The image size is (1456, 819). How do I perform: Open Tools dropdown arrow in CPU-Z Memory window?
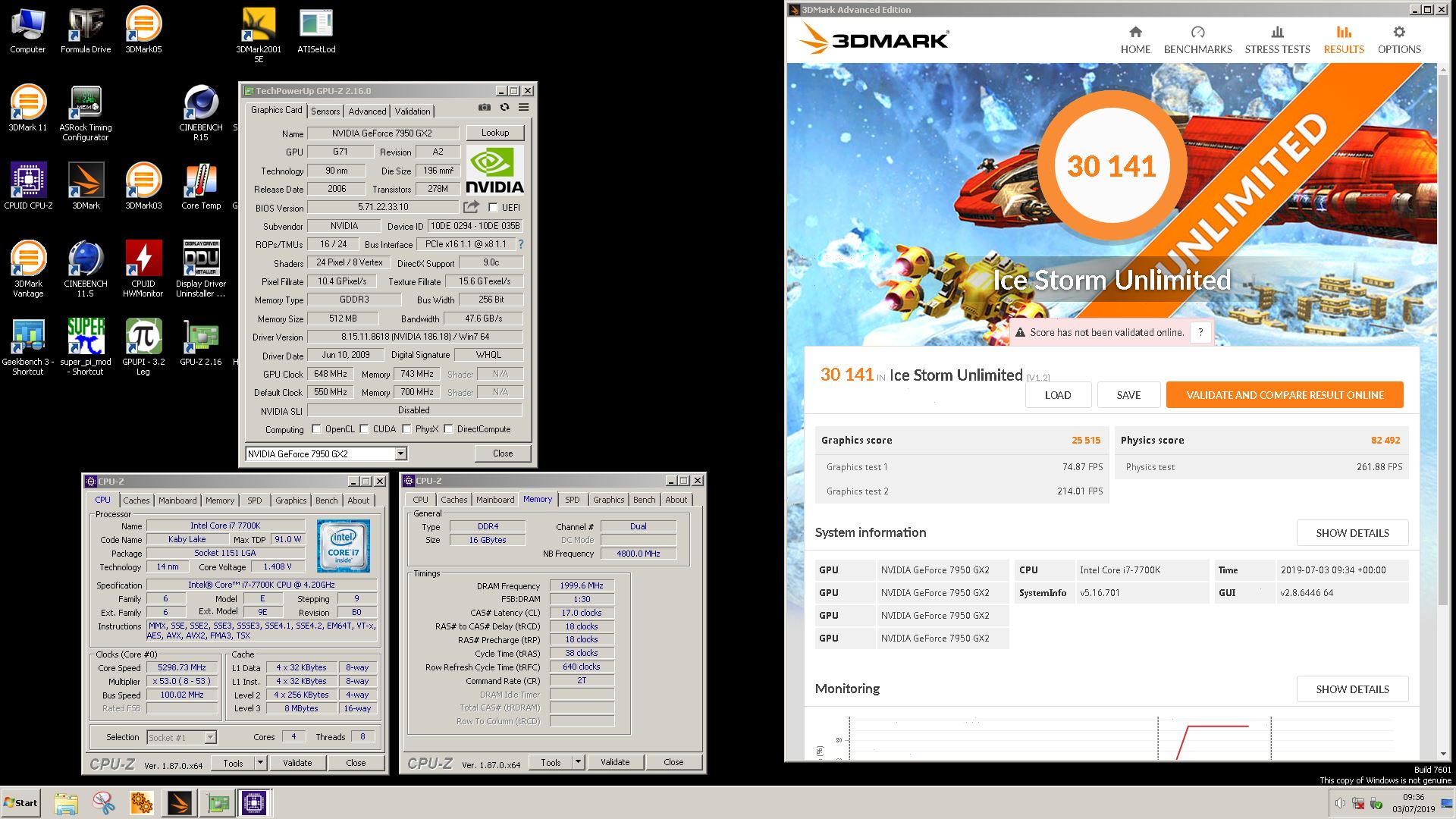tap(578, 762)
